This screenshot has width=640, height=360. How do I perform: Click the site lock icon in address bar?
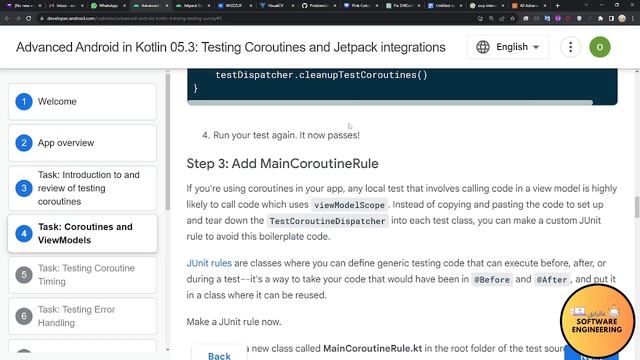(42, 18)
